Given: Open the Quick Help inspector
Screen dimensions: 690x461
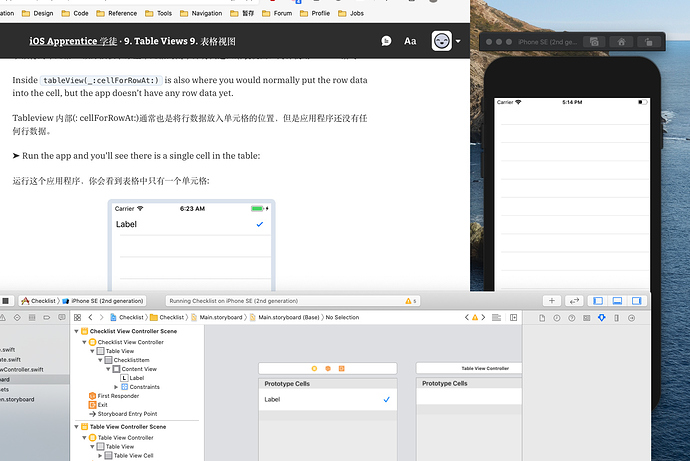Looking at the screenshot, I should tap(572, 317).
